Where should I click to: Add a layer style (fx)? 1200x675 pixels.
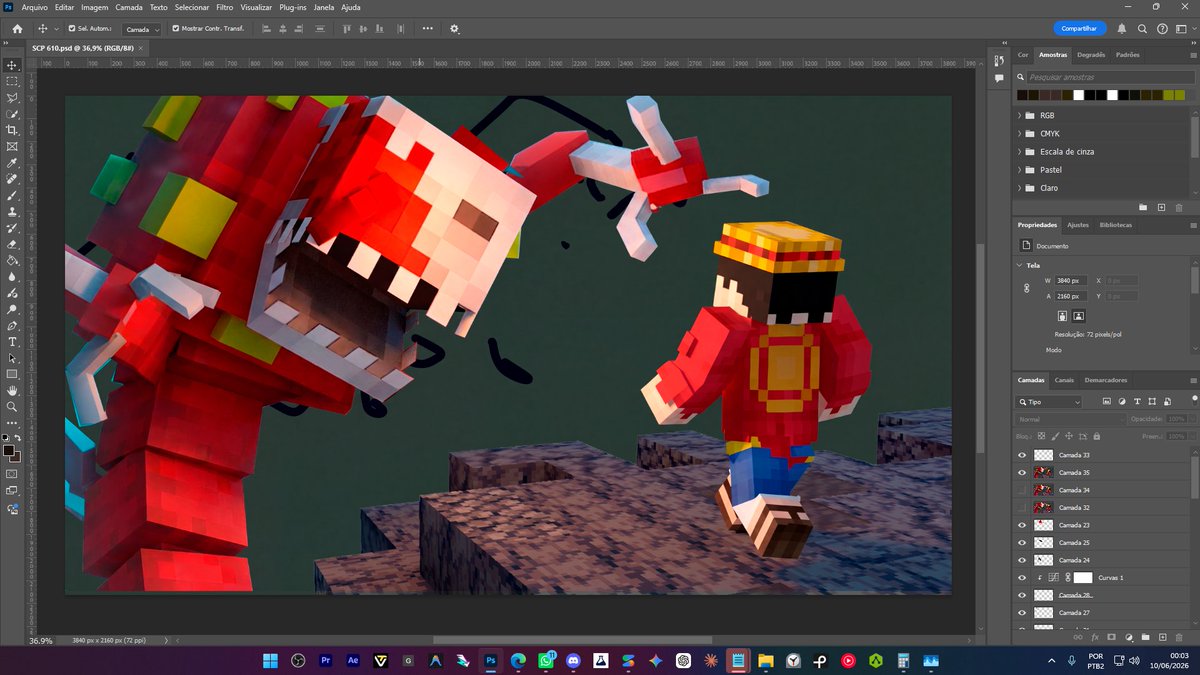(x=1095, y=637)
